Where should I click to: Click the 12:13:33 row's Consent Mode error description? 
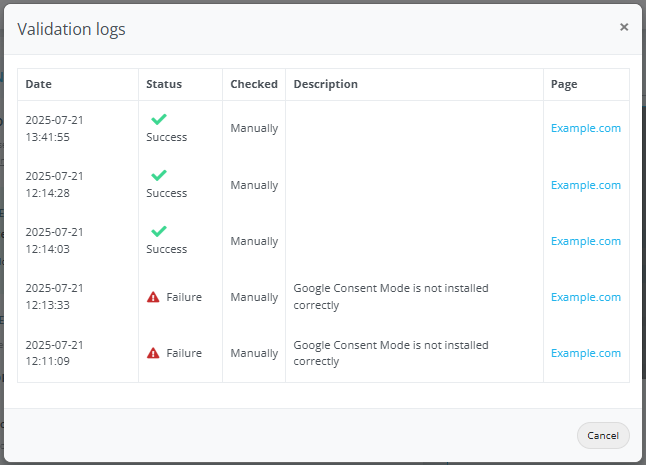click(x=390, y=297)
